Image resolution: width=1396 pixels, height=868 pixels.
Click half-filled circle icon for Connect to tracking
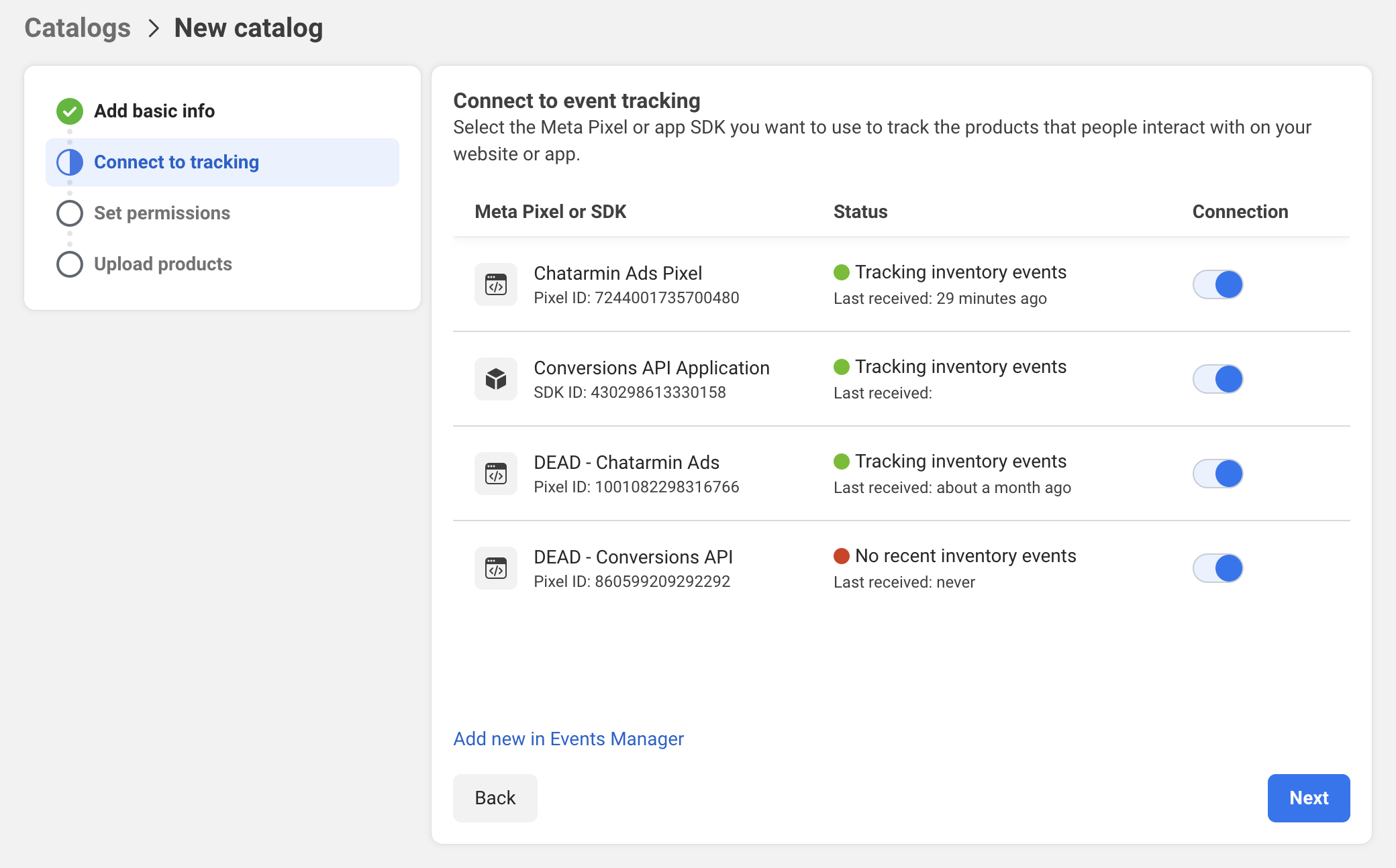[x=70, y=162]
